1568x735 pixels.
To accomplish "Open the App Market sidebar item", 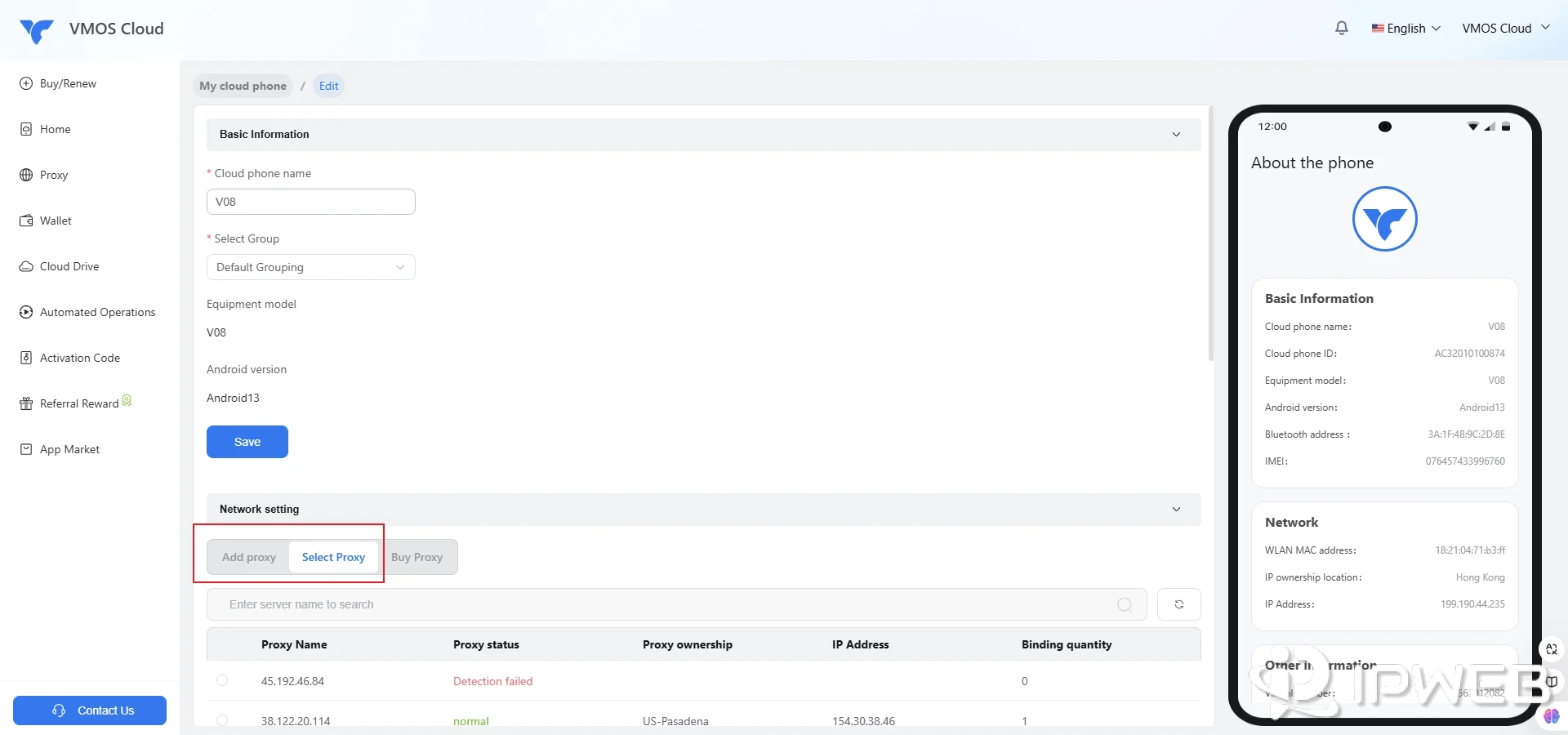I will [x=69, y=449].
